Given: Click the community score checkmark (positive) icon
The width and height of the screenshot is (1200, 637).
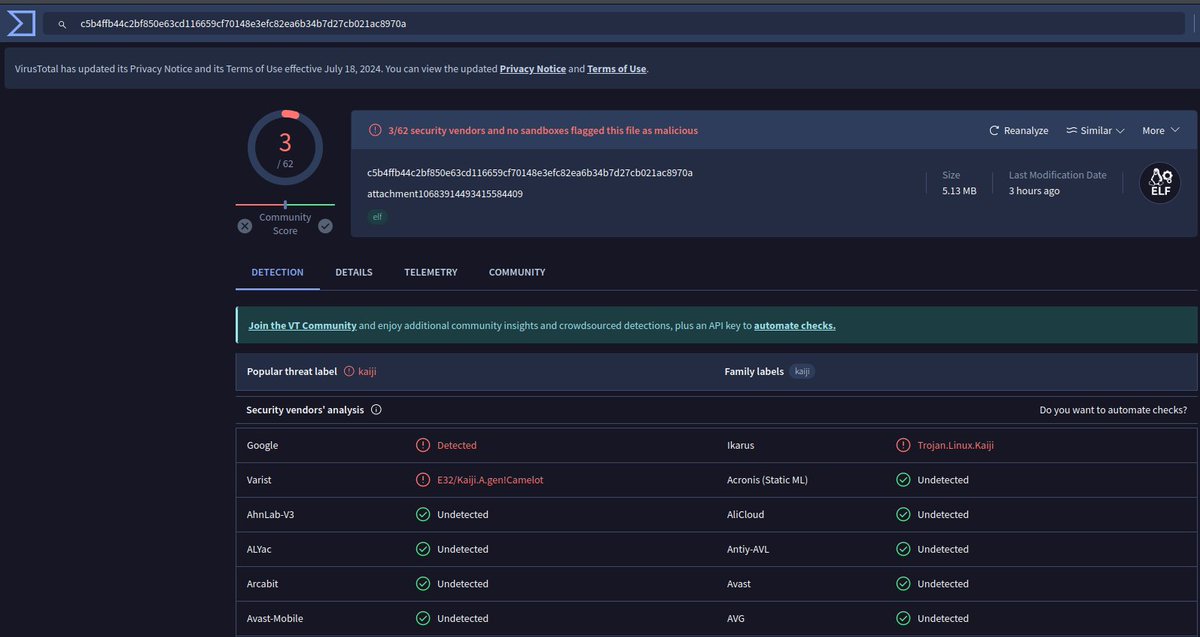Looking at the screenshot, I should point(325,226).
